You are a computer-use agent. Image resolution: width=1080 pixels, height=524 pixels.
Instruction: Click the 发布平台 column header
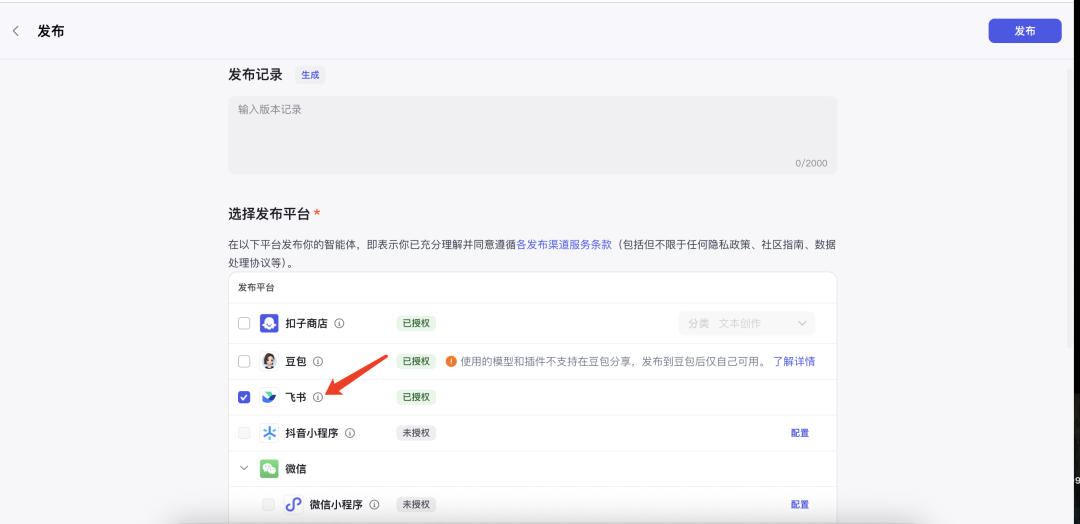point(256,288)
